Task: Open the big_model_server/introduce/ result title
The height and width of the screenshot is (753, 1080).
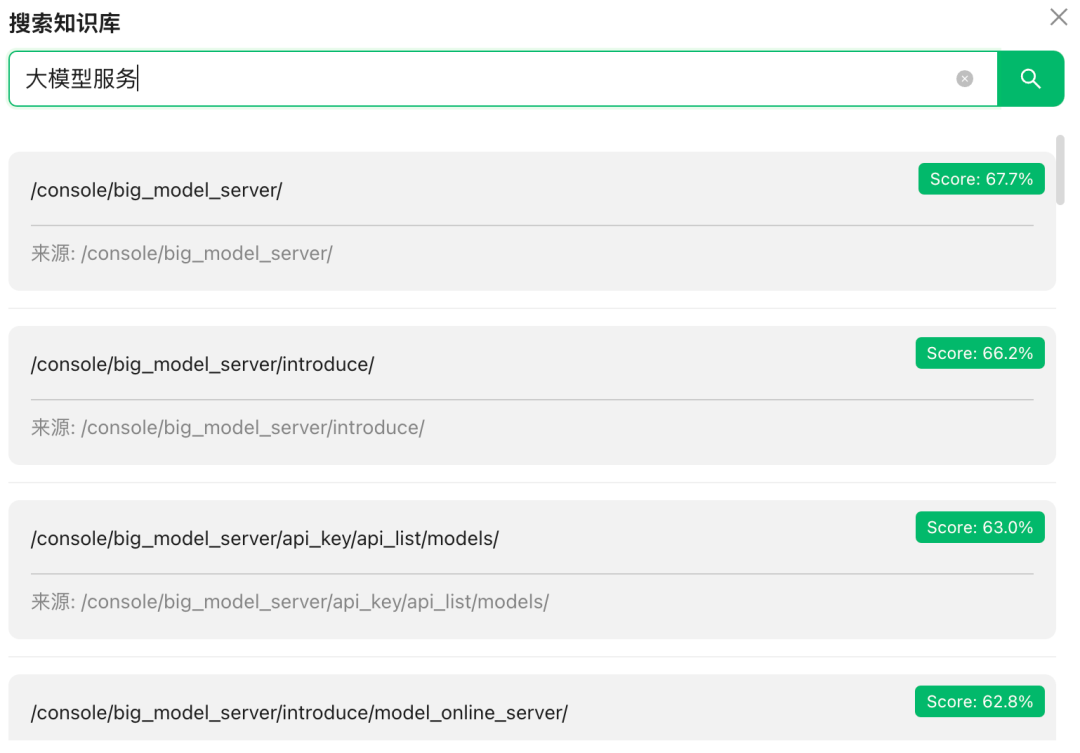Action: (203, 364)
